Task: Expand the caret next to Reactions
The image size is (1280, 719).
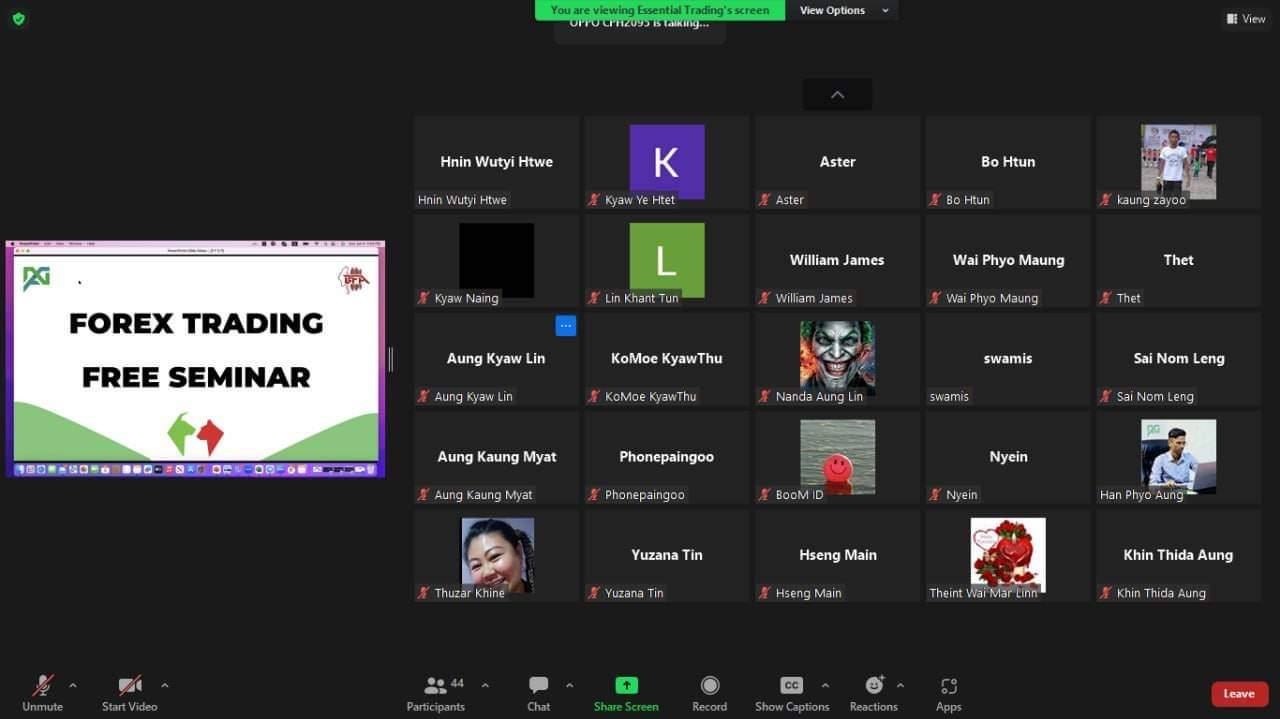Action: pyautogui.click(x=900, y=685)
